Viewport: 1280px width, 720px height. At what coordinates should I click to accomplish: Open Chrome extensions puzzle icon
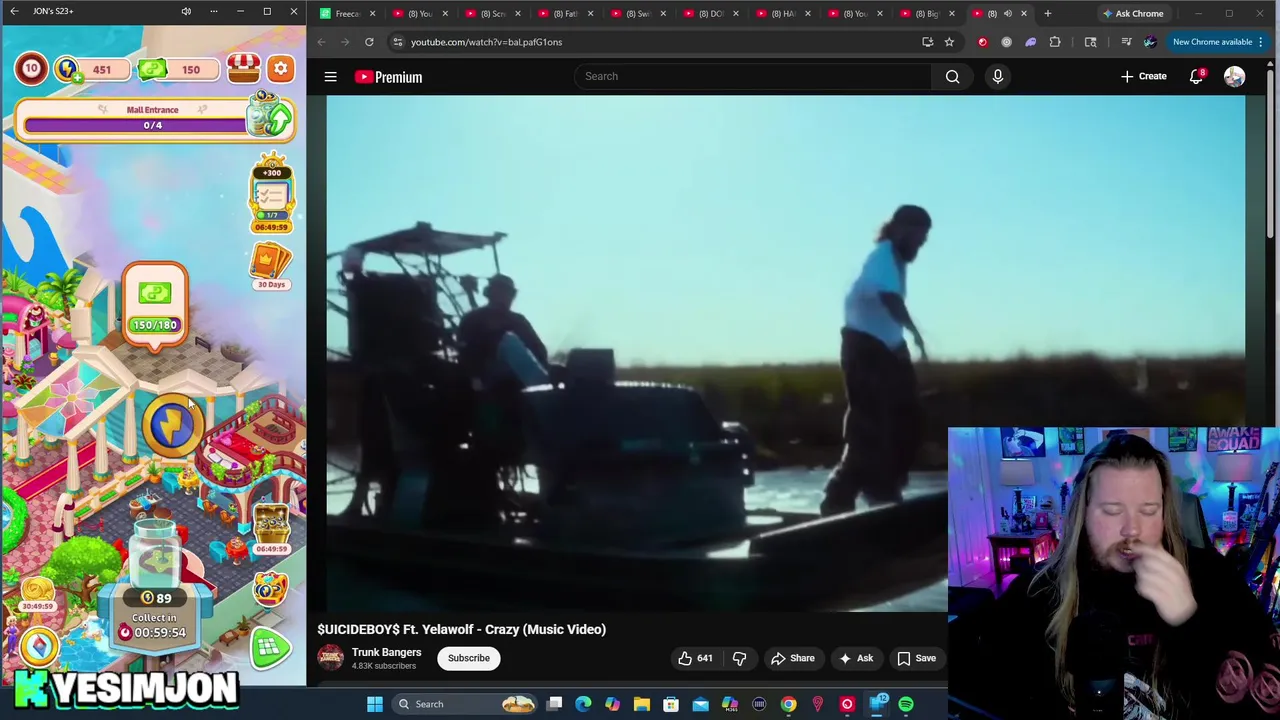[x=1055, y=42]
